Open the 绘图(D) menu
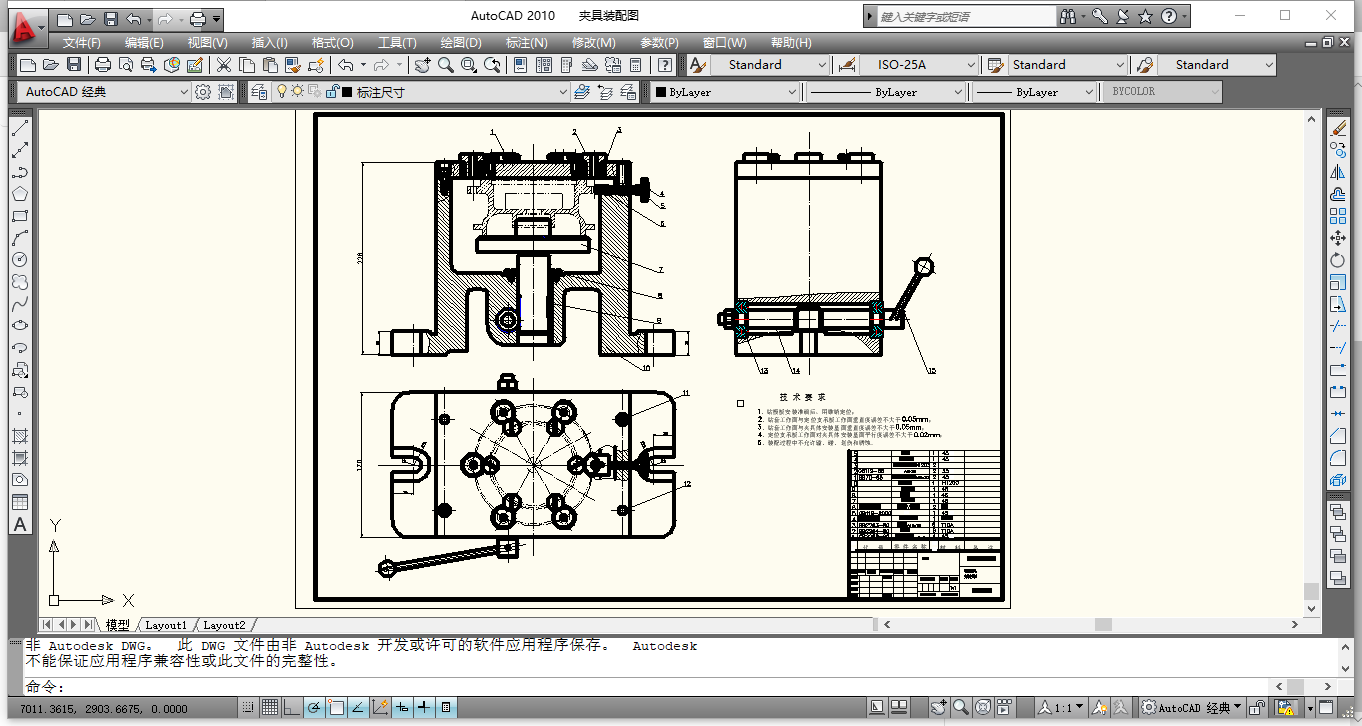The width and height of the screenshot is (1362, 726). pyautogui.click(x=461, y=43)
